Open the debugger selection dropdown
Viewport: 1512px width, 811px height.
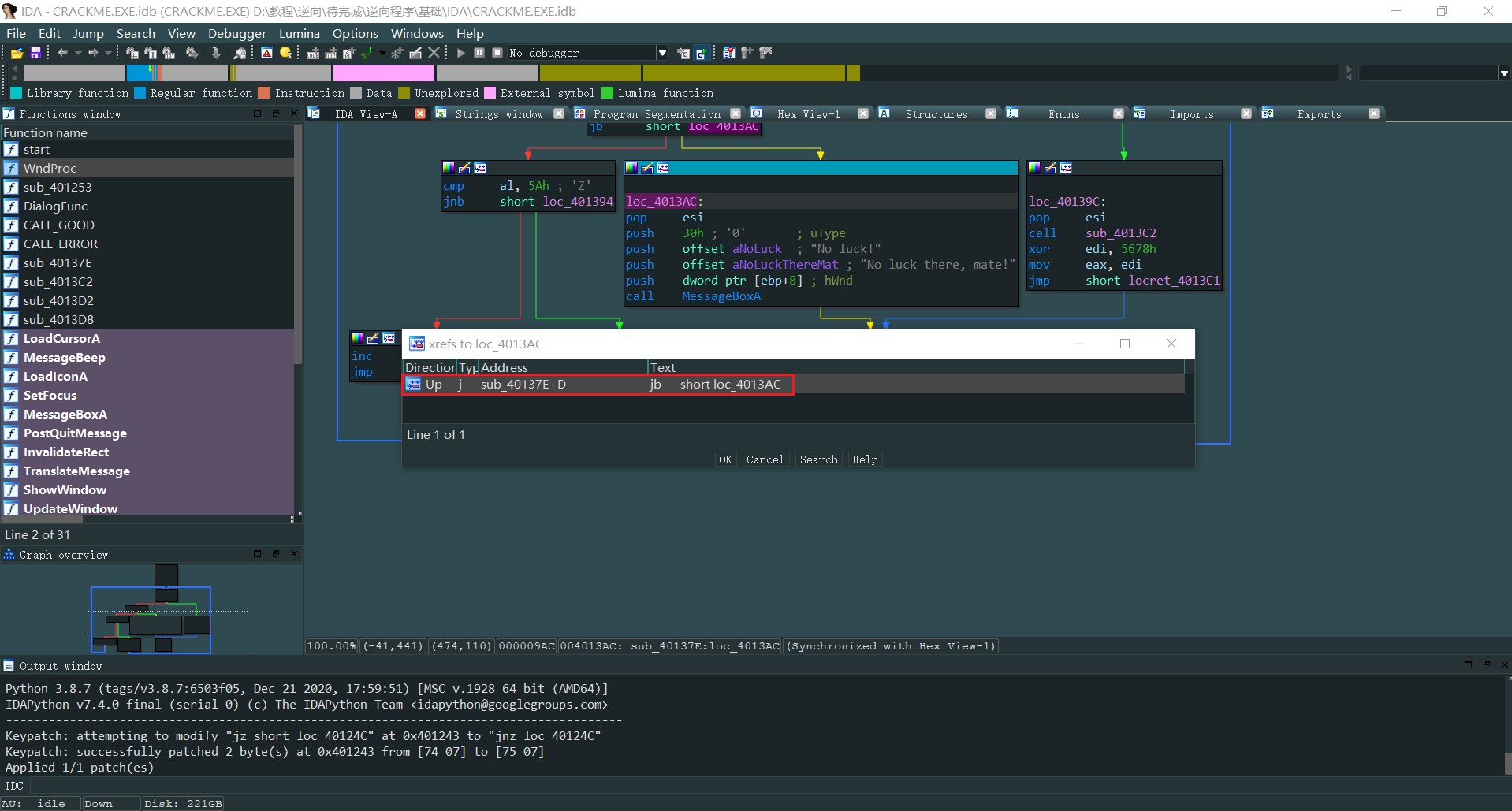tap(662, 53)
